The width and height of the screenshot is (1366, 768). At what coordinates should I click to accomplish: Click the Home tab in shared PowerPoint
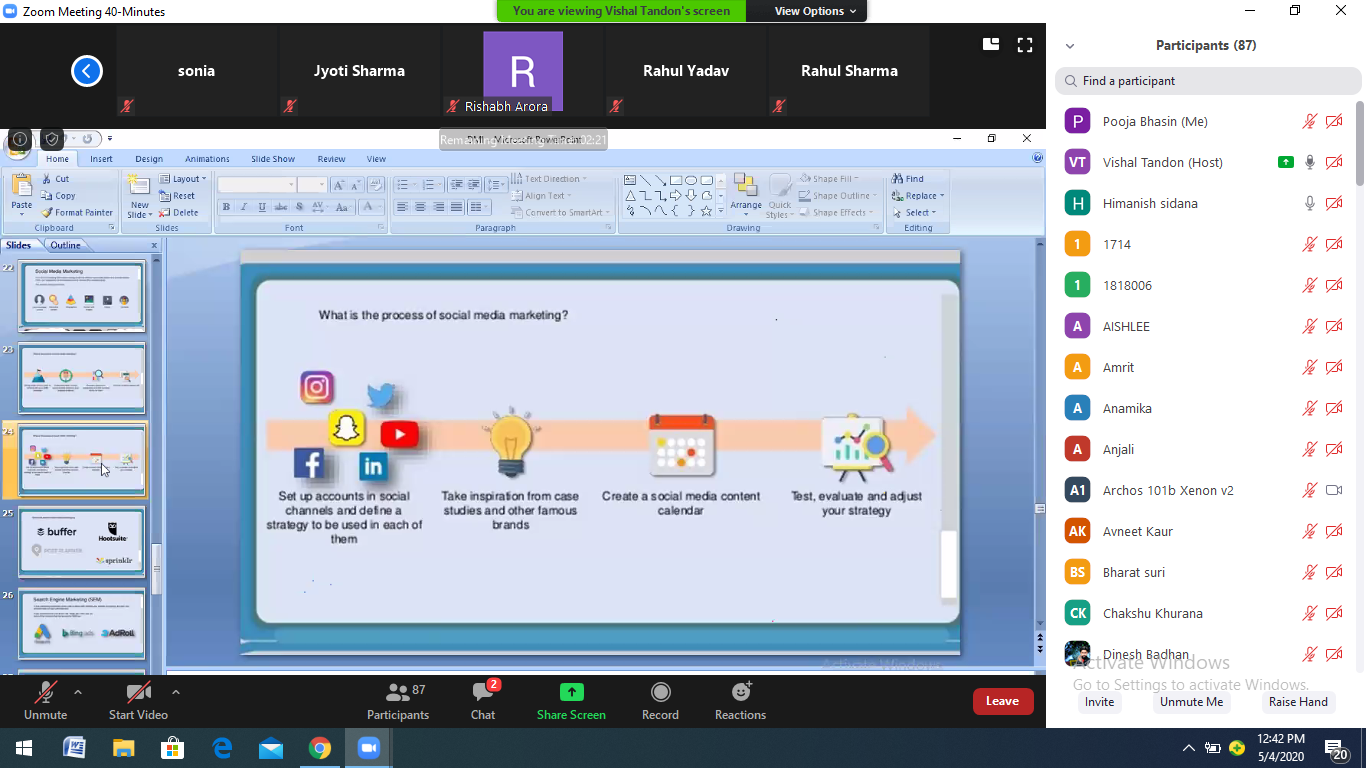click(x=57, y=159)
